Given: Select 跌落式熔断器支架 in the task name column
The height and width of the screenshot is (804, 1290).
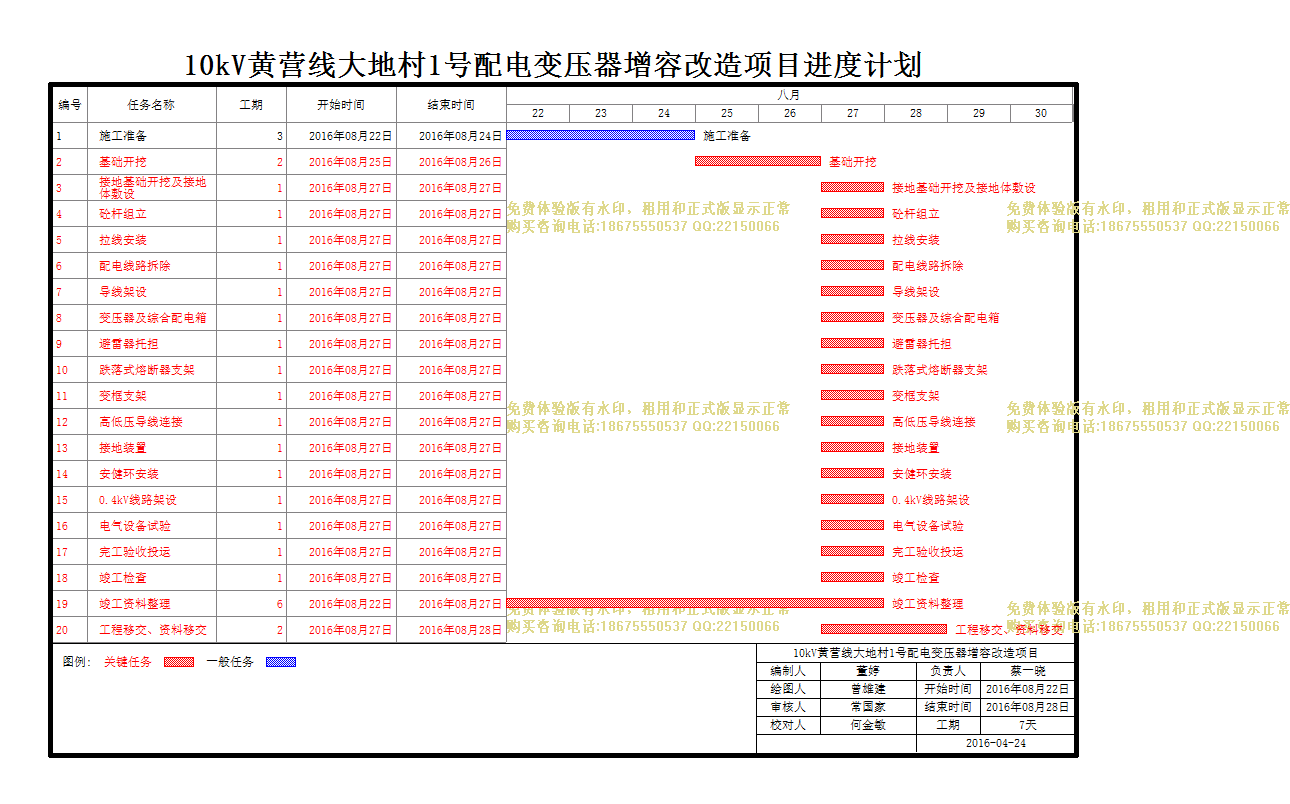Looking at the screenshot, I should click(x=147, y=370).
